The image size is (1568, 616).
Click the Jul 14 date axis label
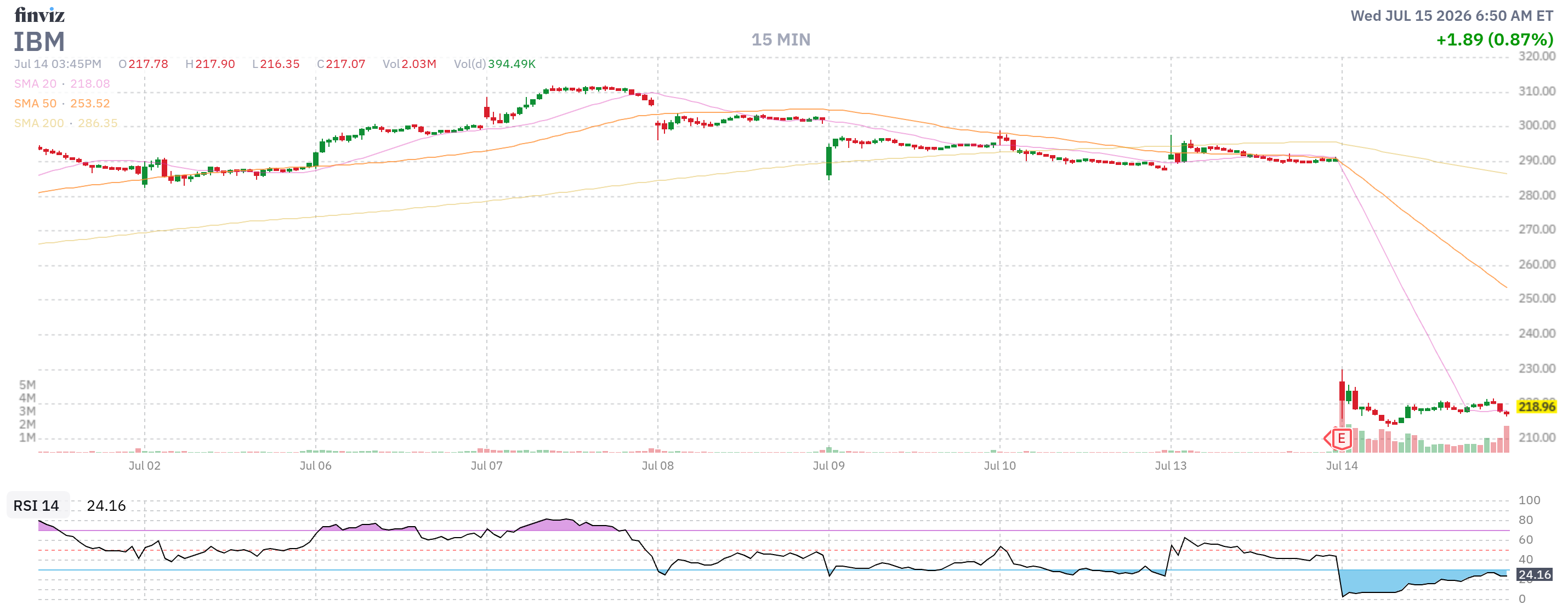[1342, 466]
